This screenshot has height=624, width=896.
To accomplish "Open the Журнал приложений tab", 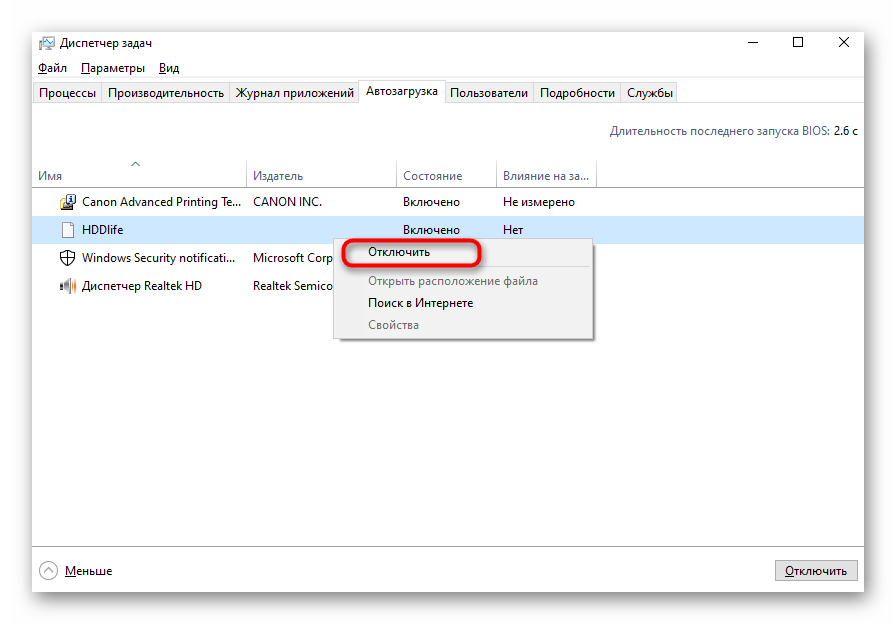I will [x=294, y=93].
